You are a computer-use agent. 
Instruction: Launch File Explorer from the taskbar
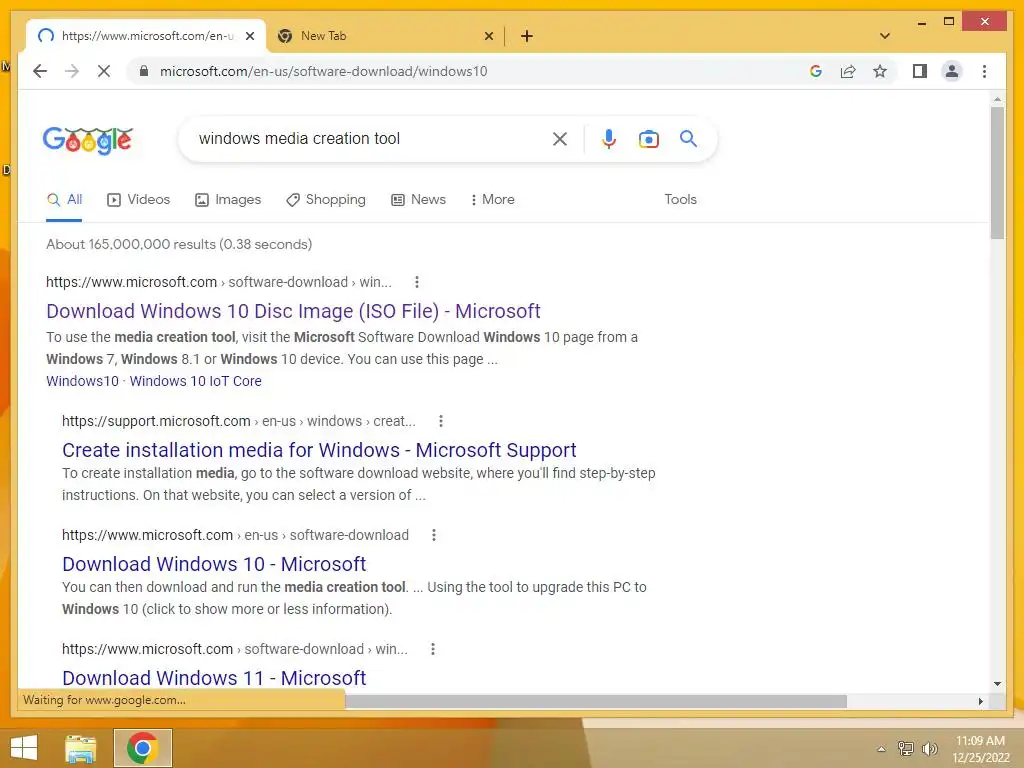click(x=81, y=748)
